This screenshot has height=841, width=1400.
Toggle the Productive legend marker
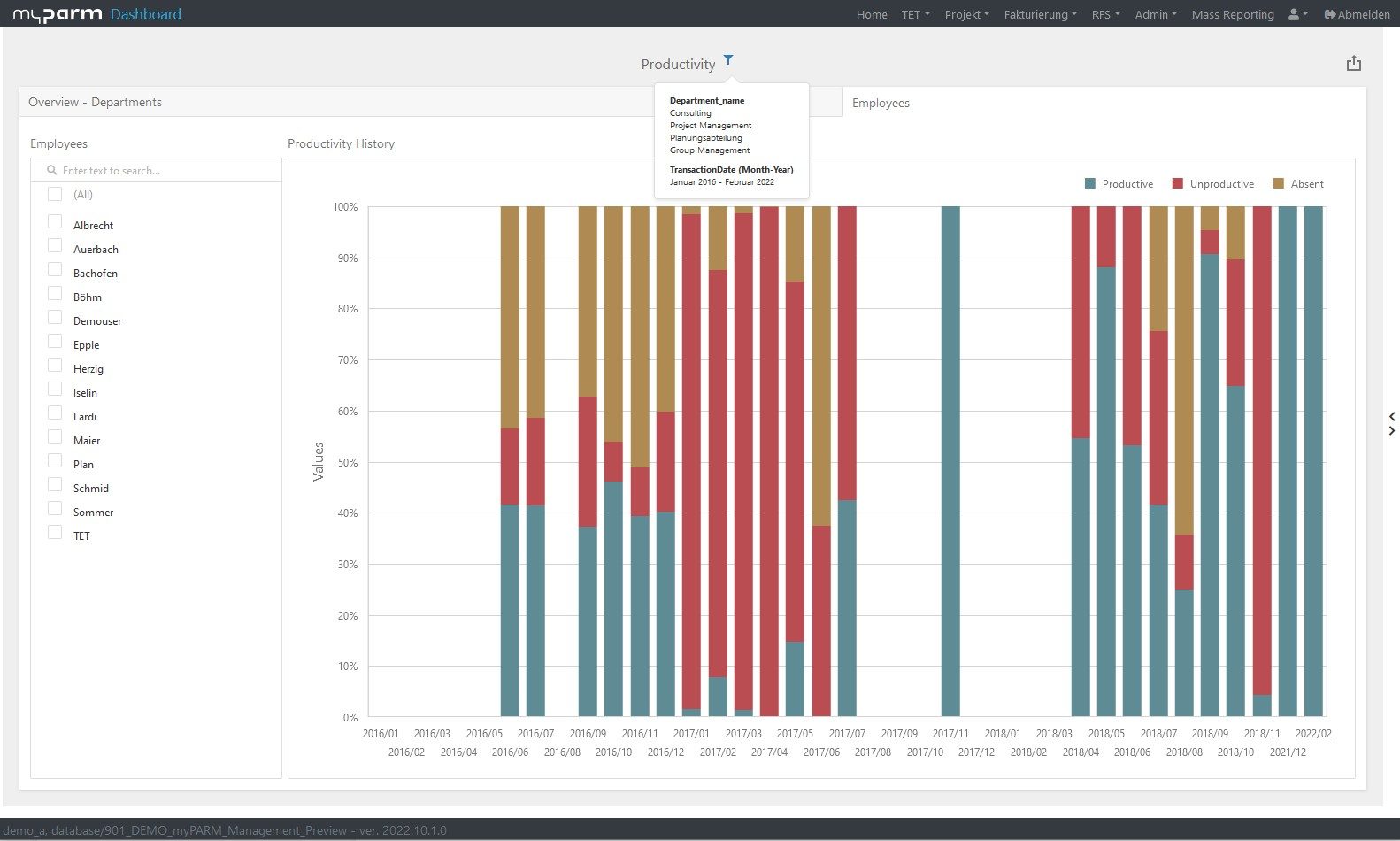coord(1090,184)
